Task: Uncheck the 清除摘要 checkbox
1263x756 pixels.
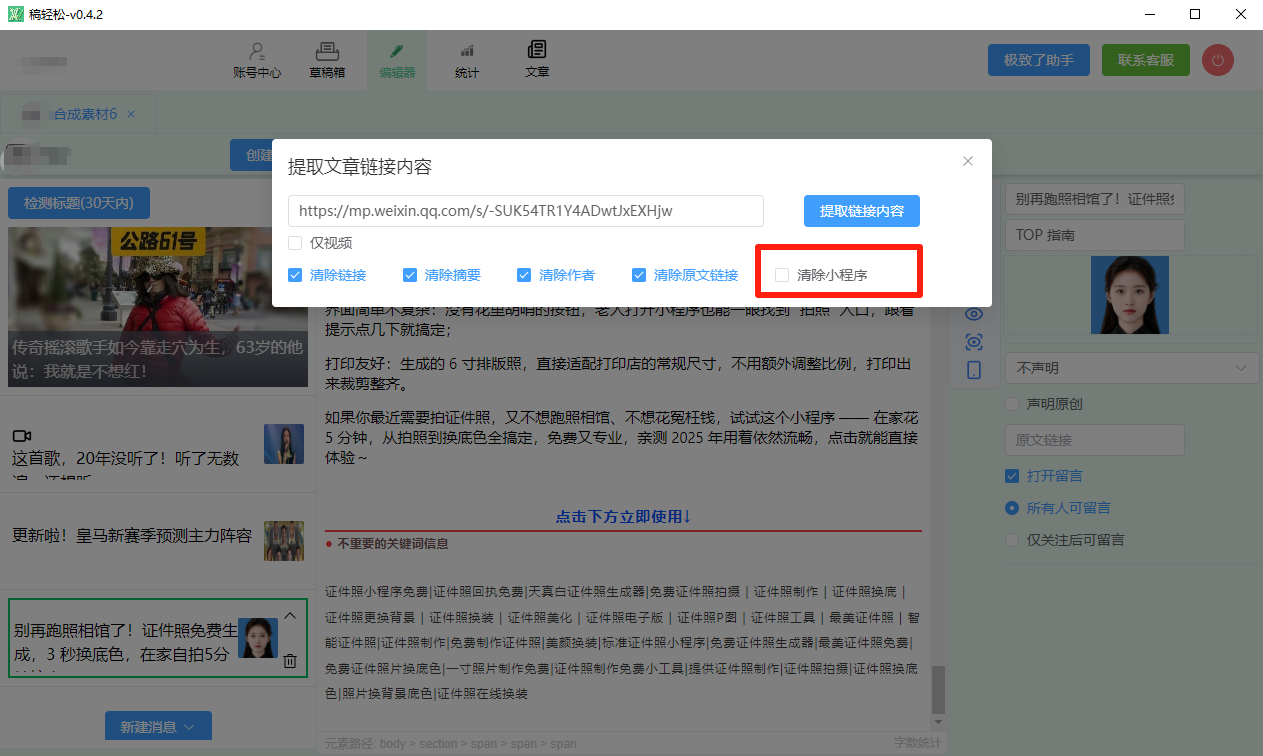Action: [x=410, y=275]
